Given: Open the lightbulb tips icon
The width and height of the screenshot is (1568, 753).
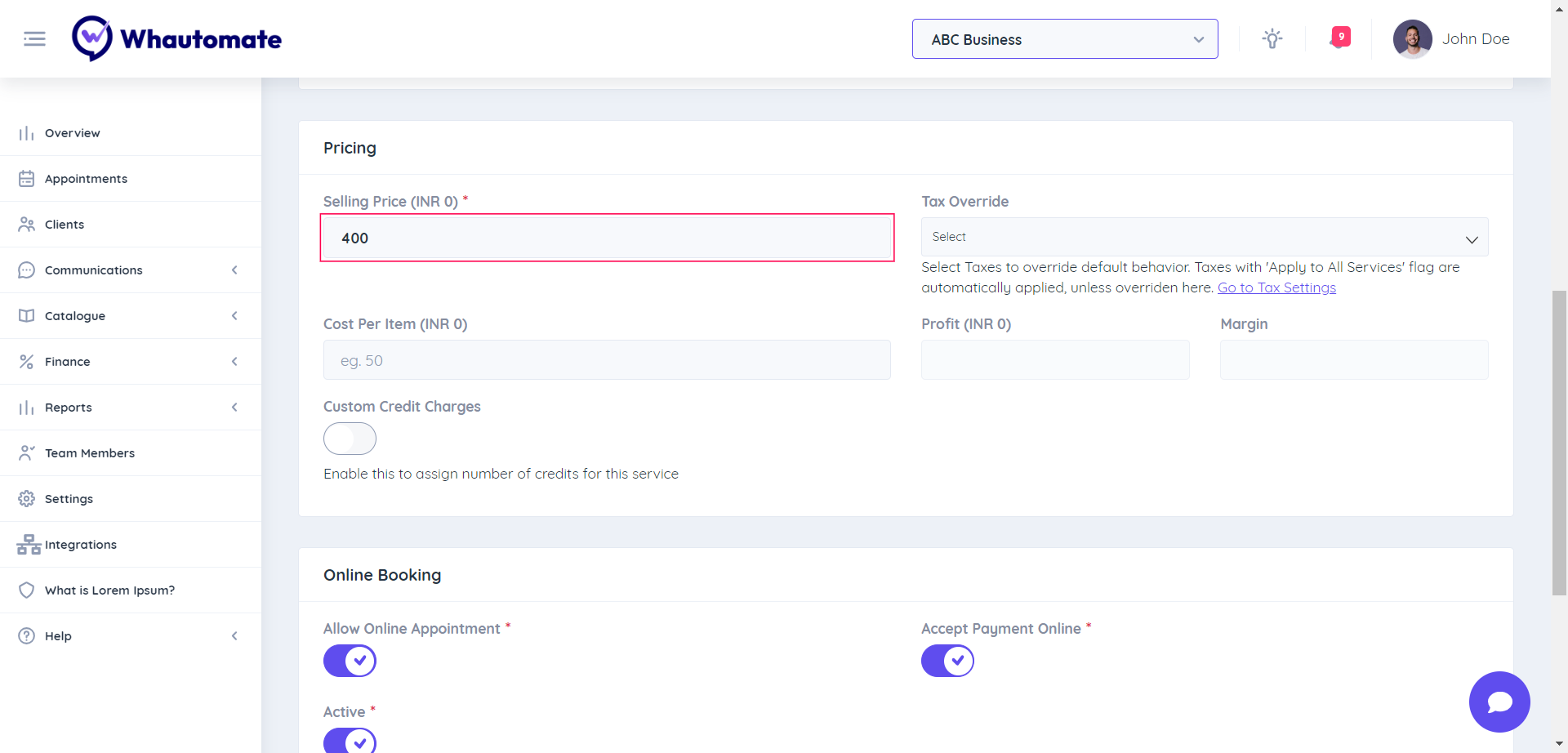Looking at the screenshot, I should coord(1272,38).
